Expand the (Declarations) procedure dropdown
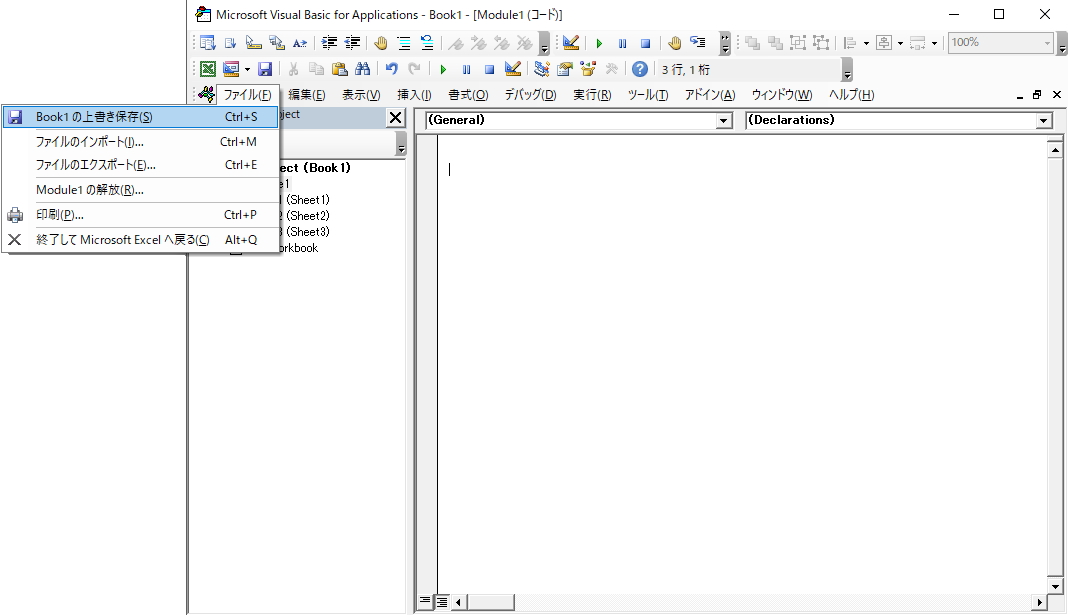Image resolution: width=1068 pixels, height=615 pixels. point(1043,121)
